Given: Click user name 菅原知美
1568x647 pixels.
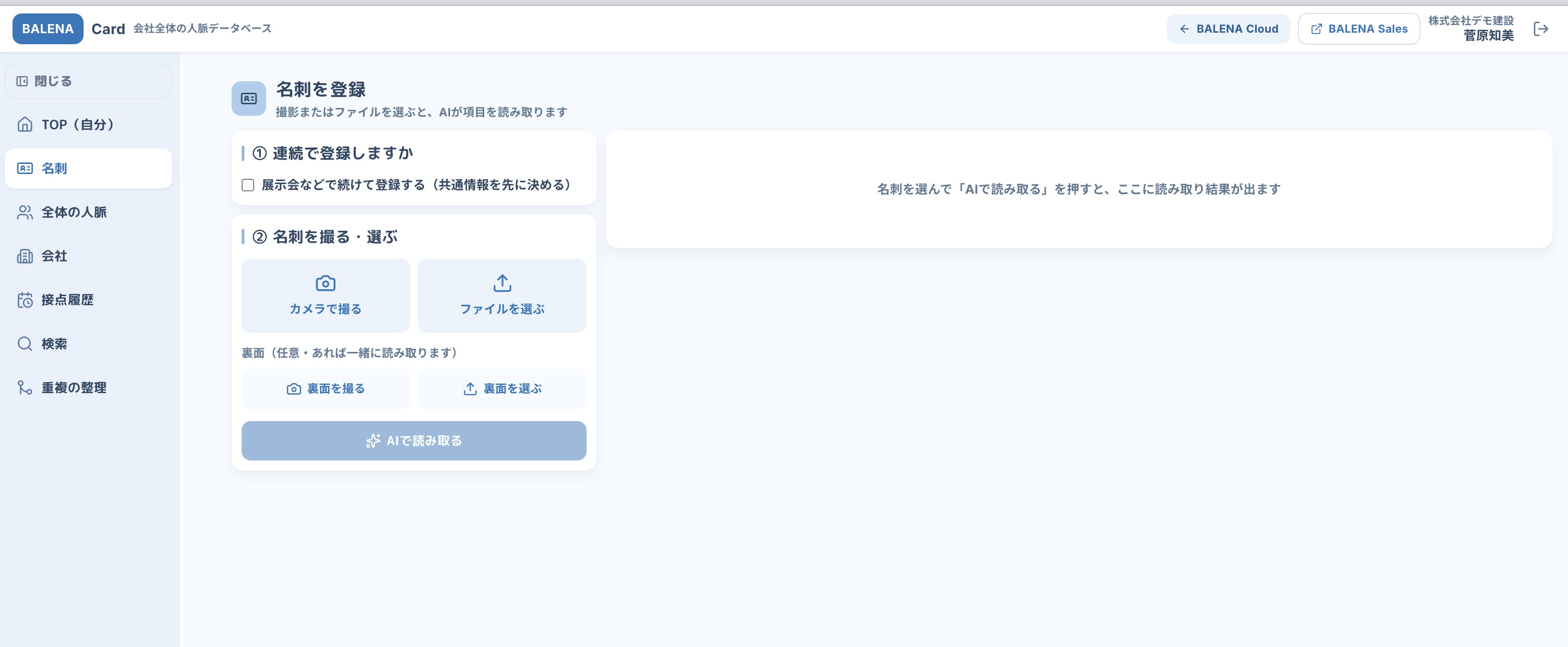Looking at the screenshot, I should [x=1488, y=36].
